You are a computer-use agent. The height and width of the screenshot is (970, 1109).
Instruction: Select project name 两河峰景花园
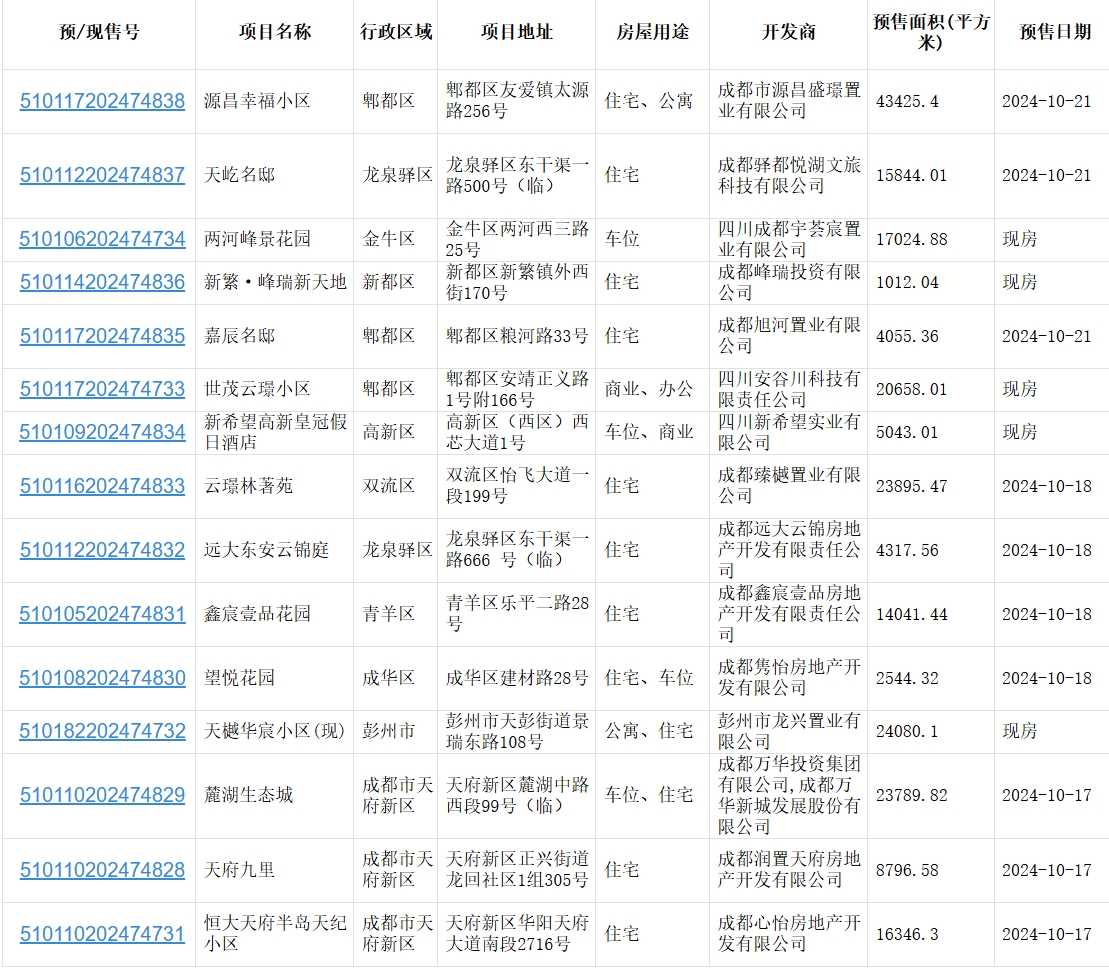(257, 239)
